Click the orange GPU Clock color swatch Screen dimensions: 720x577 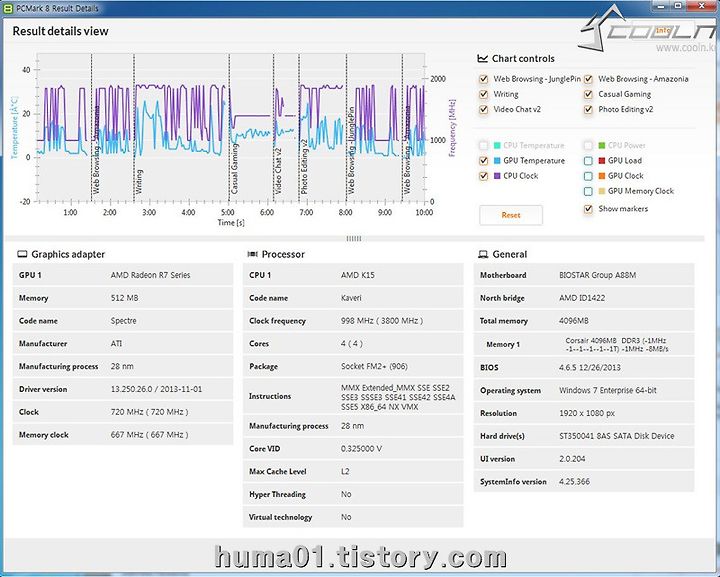(602, 176)
